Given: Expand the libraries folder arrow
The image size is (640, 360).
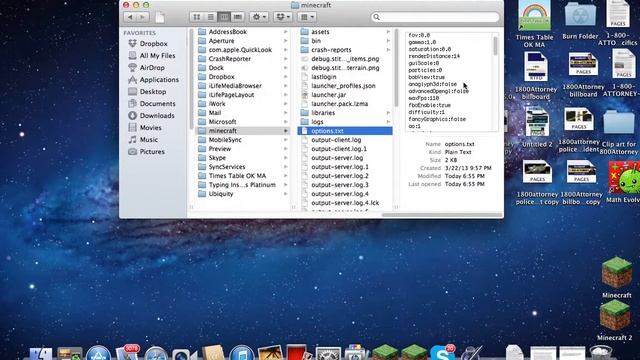Looking at the screenshot, I should (x=388, y=113).
